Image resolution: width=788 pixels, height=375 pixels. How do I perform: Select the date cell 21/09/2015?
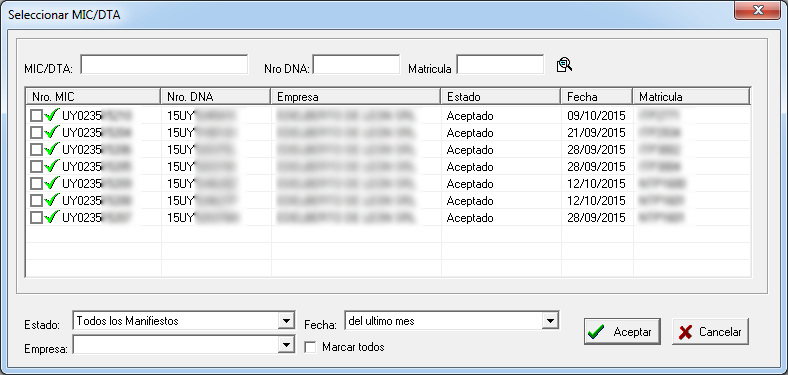596,133
